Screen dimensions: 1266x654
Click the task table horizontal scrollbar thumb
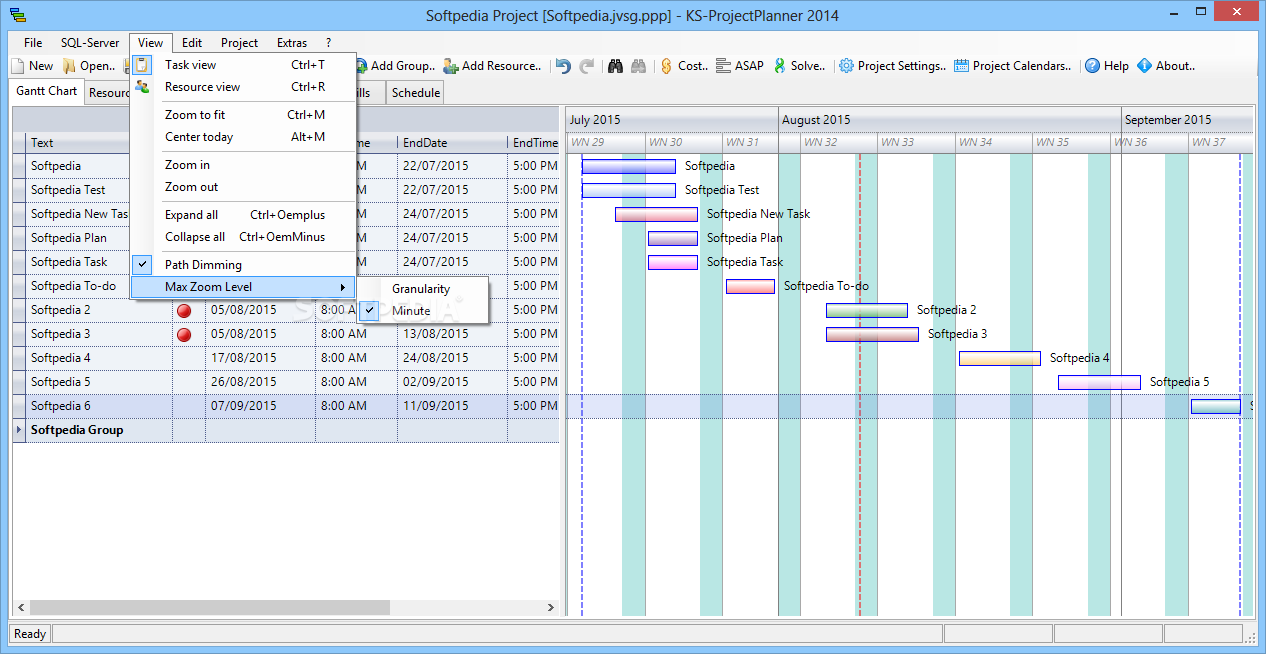click(x=209, y=607)
